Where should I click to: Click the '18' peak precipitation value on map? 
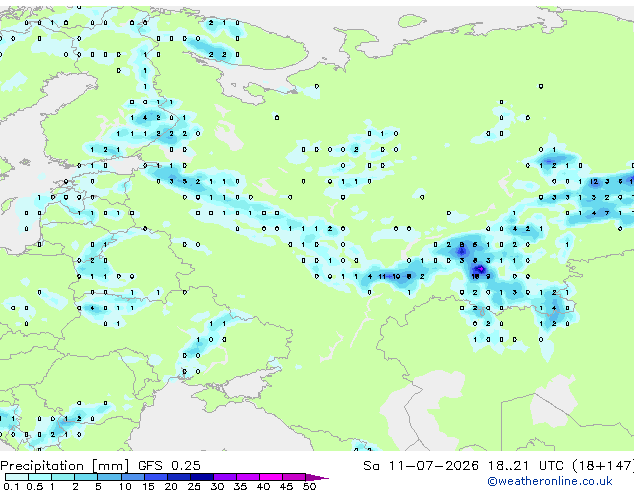point(475,277)
